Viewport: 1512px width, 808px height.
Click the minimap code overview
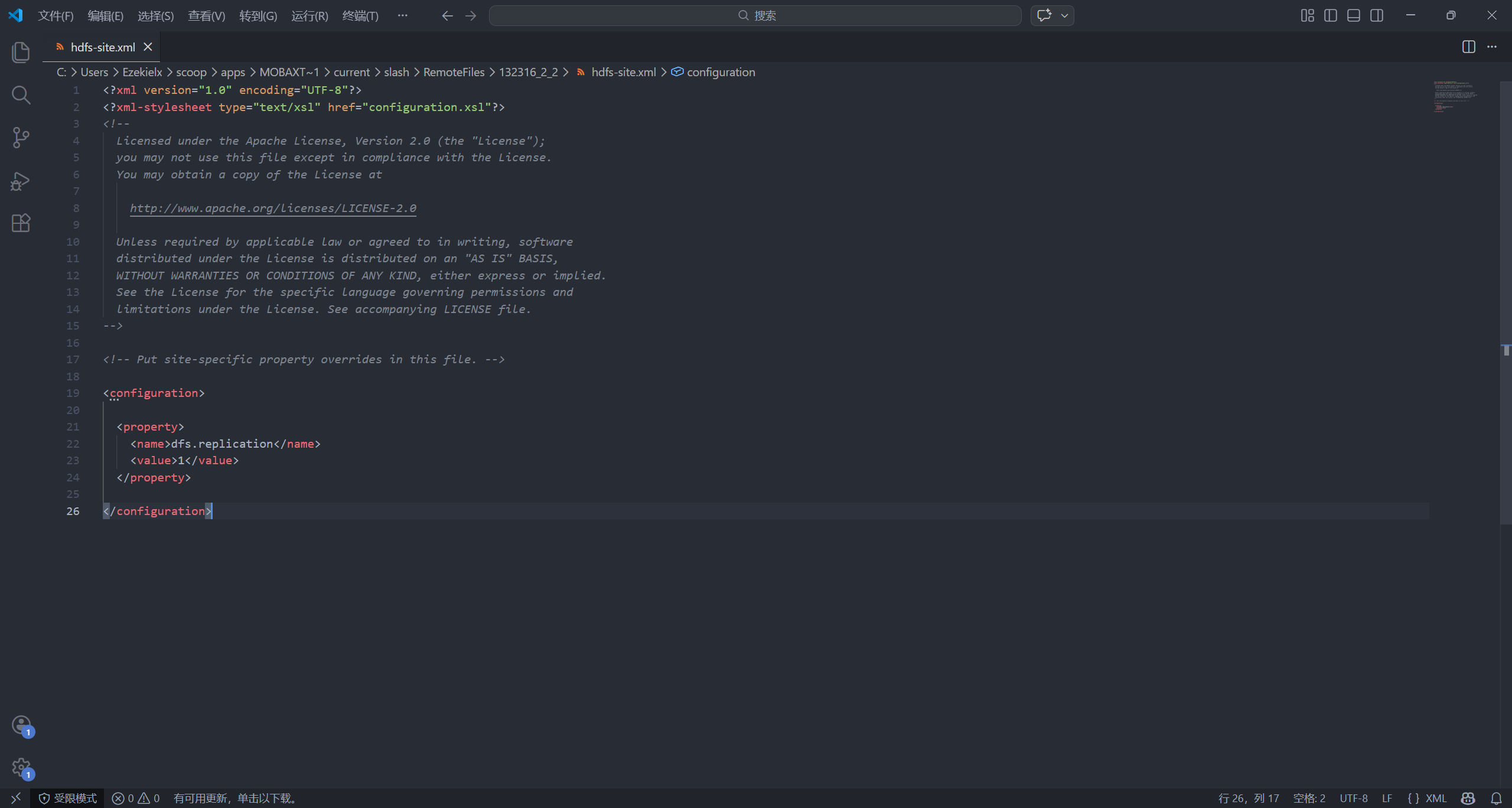[1456, 96]
